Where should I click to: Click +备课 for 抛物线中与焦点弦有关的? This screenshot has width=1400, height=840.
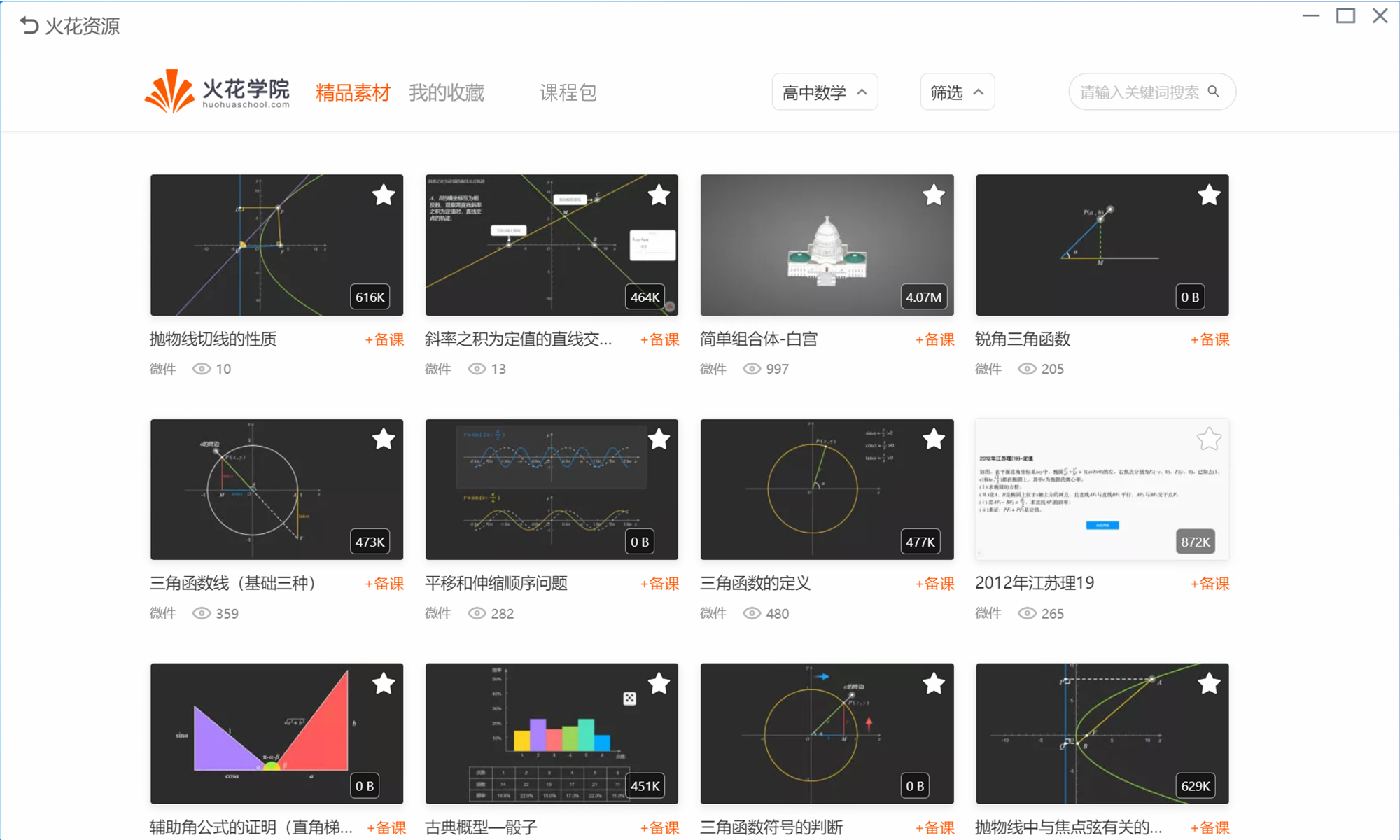pos(1210,827)
